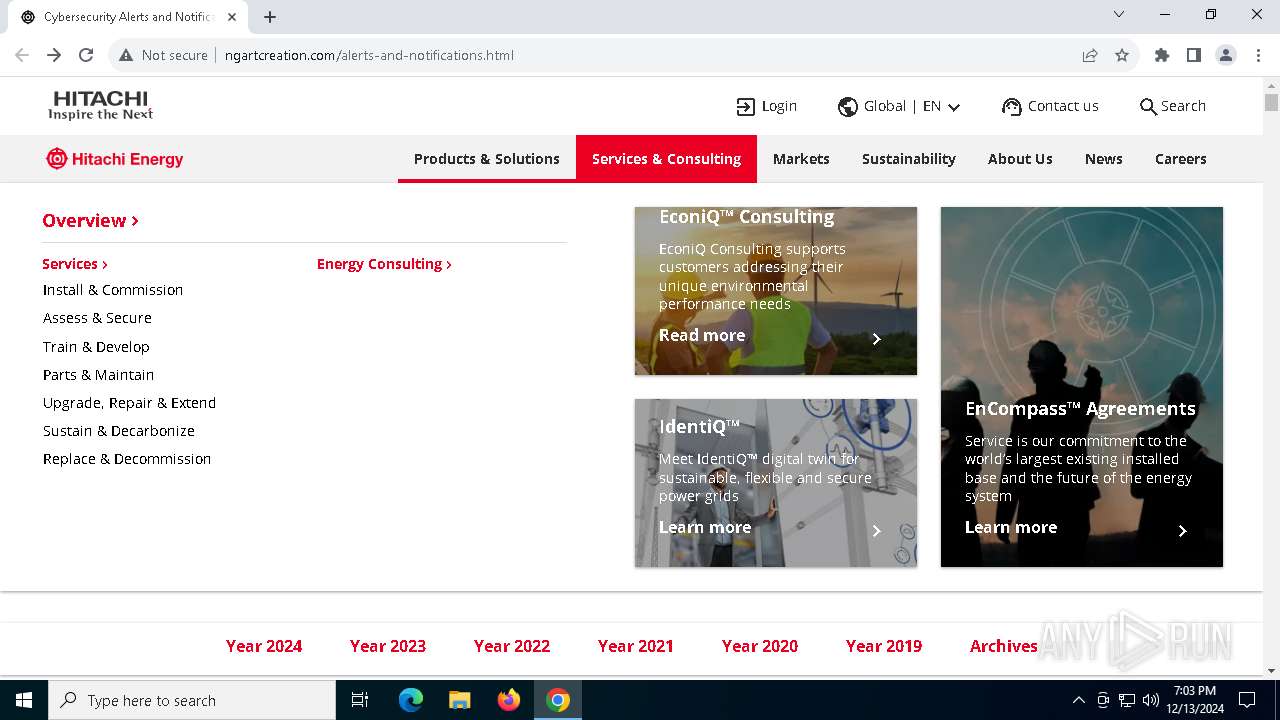
Task: Click the share page icon in address bar
Action: 1090,55
